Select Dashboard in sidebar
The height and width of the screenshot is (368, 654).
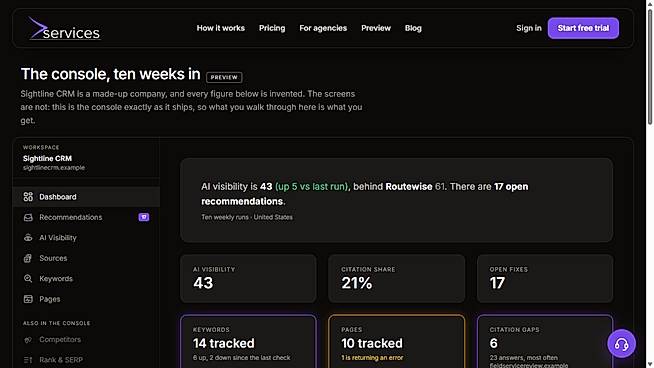point(86,197)
